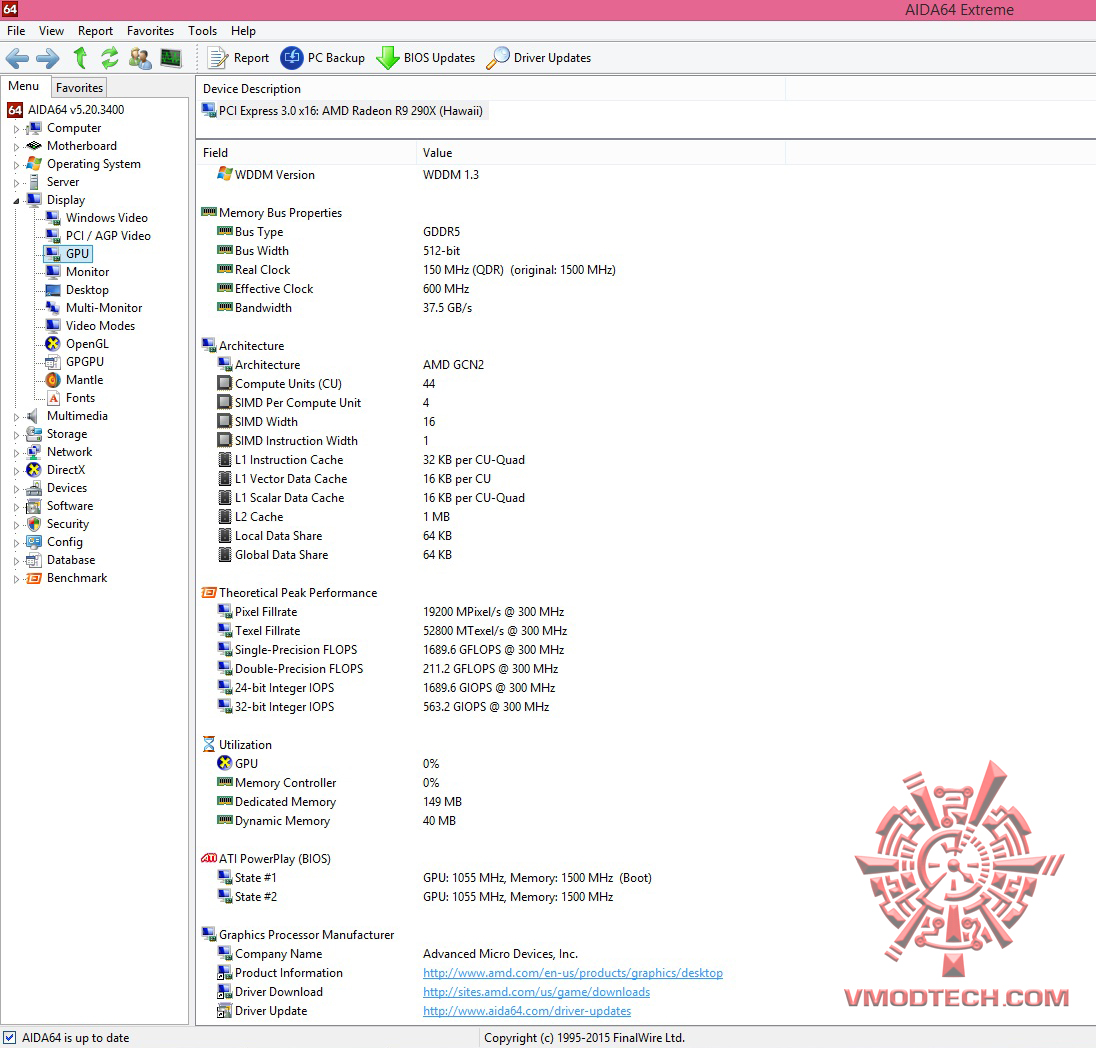The height and width of the screenshot is (1048, 1096).
Task: Open the Fonts page
Action: pos(80,398)
